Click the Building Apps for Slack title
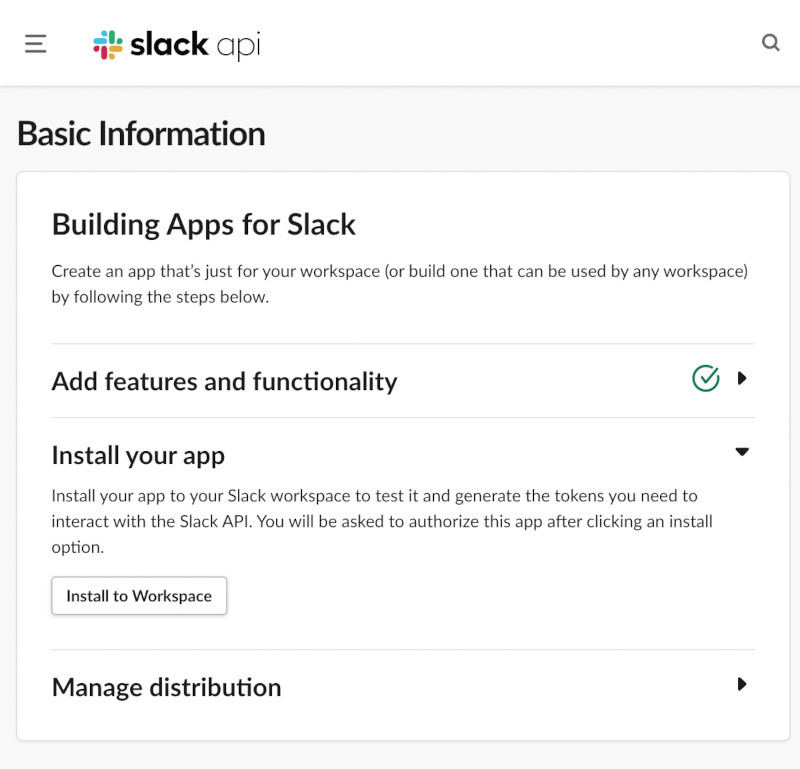This screenshot has width=800, height=769. 203,224
